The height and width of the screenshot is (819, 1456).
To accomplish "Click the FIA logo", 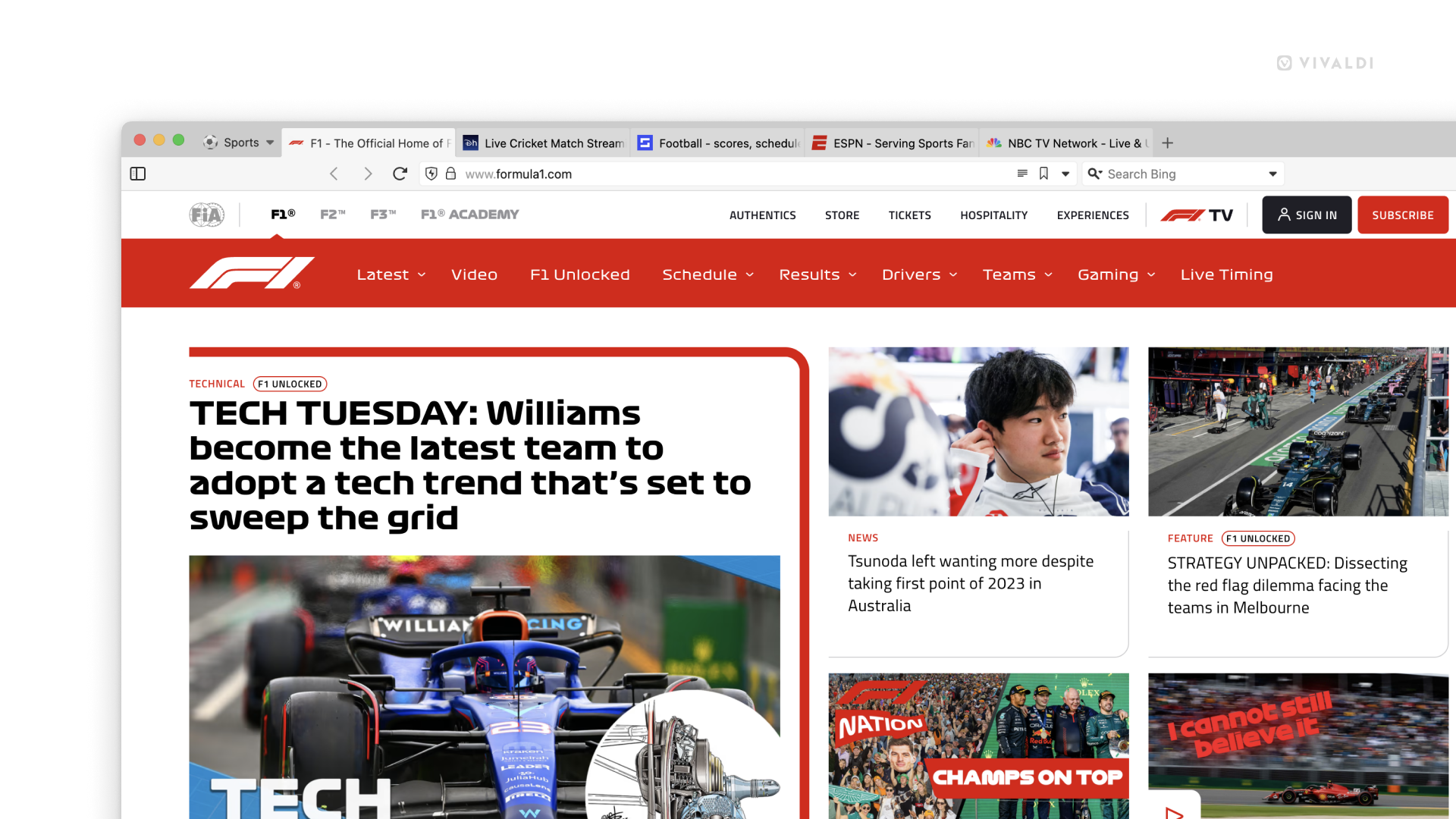I will (x=207, y=215).
